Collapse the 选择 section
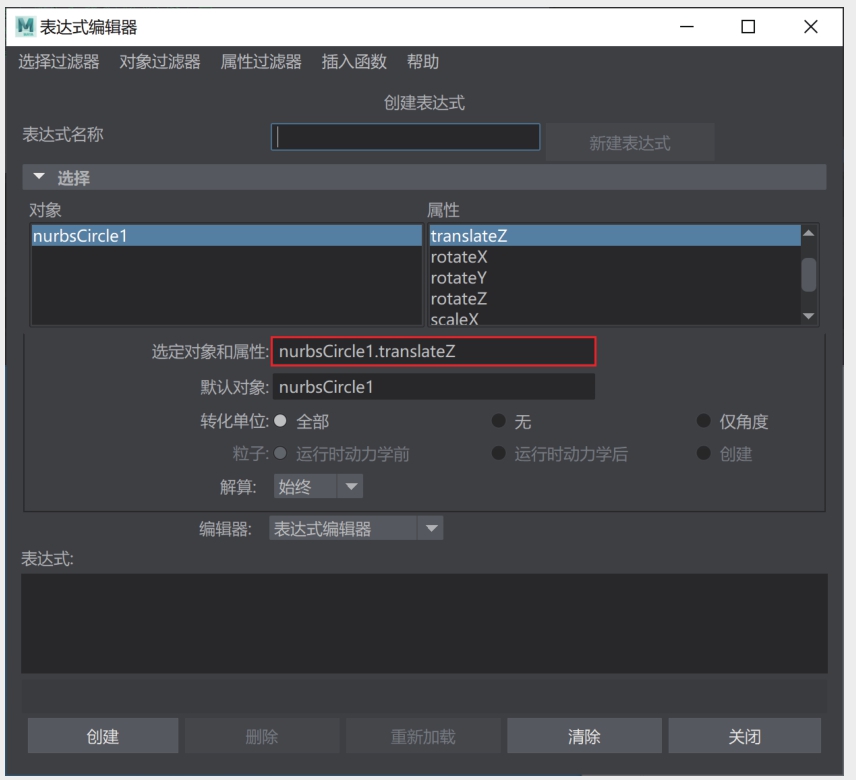856x780 pixels. coord(40,178)
